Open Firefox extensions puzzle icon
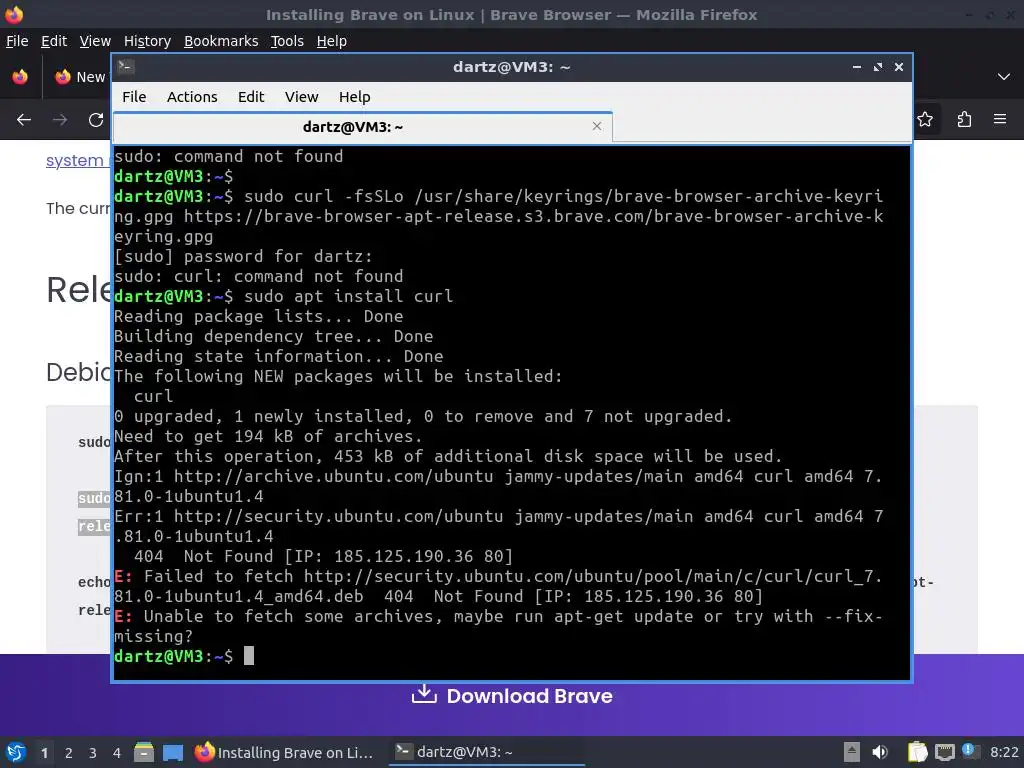 click(x=964, y=120)
